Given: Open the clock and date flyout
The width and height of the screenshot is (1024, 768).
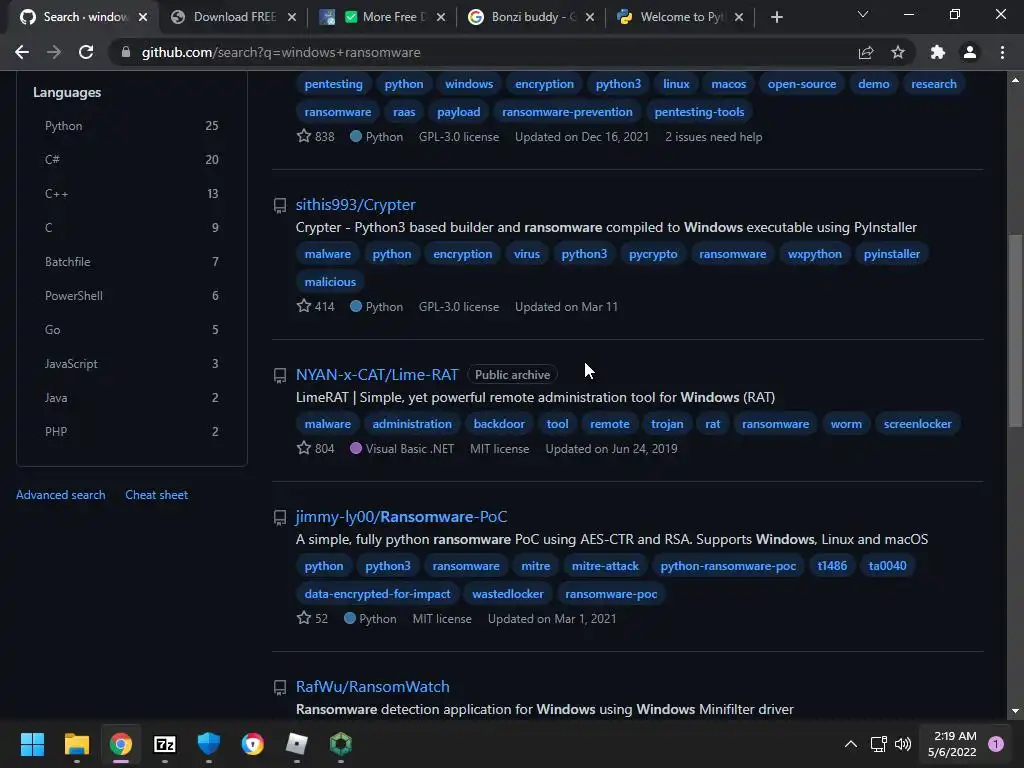Looking at the screenshot, I should (952, 744).
